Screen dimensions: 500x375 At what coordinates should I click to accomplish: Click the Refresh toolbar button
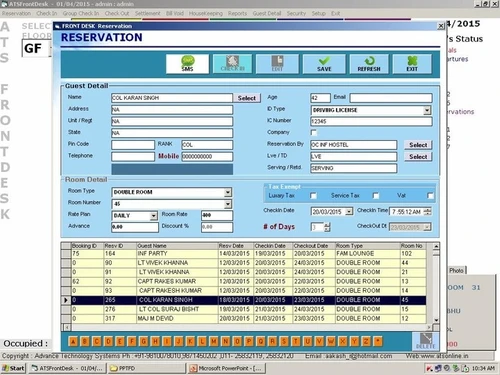coord(369,64)
